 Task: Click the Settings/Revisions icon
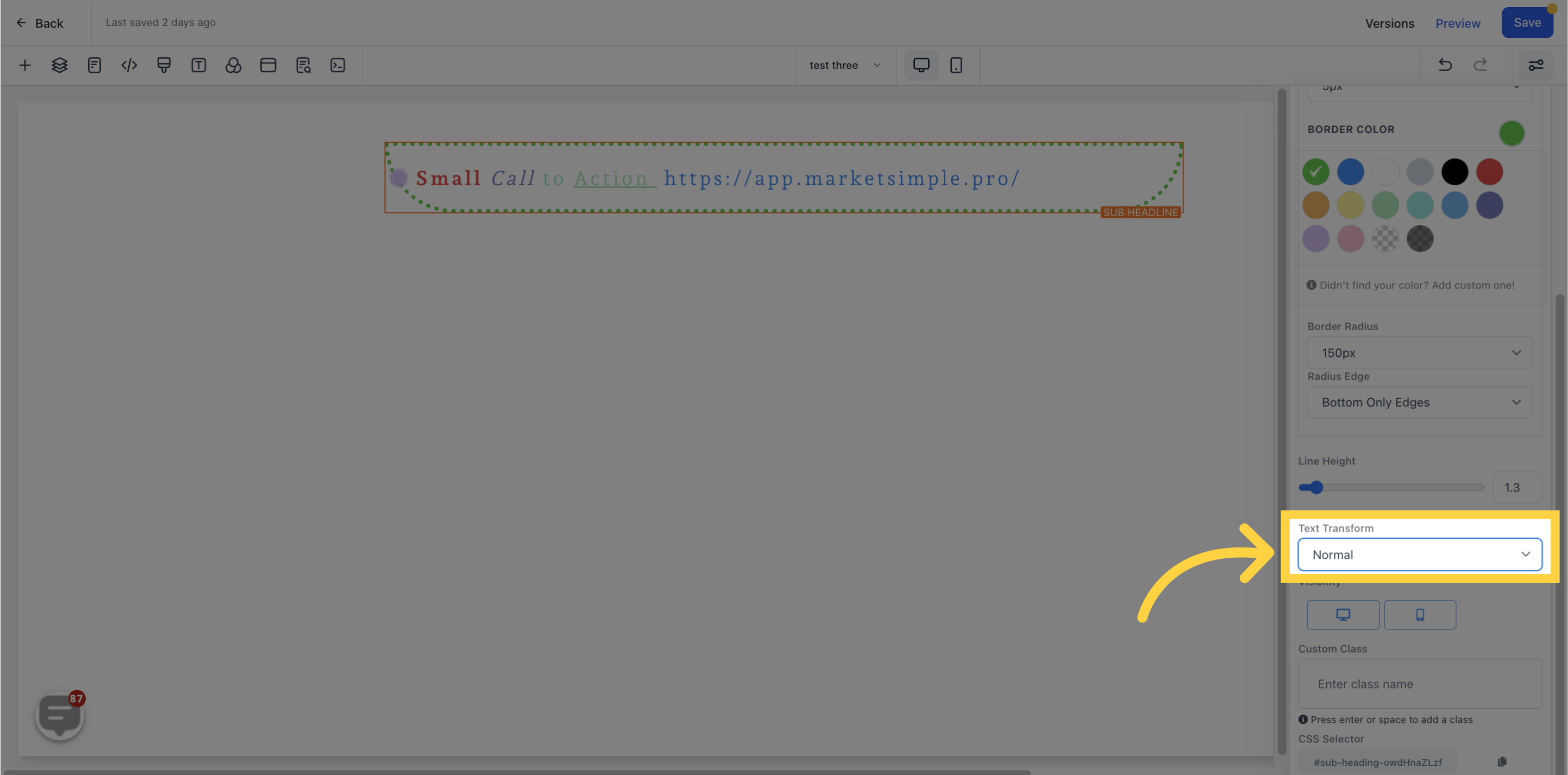[x=1536, y=65]
